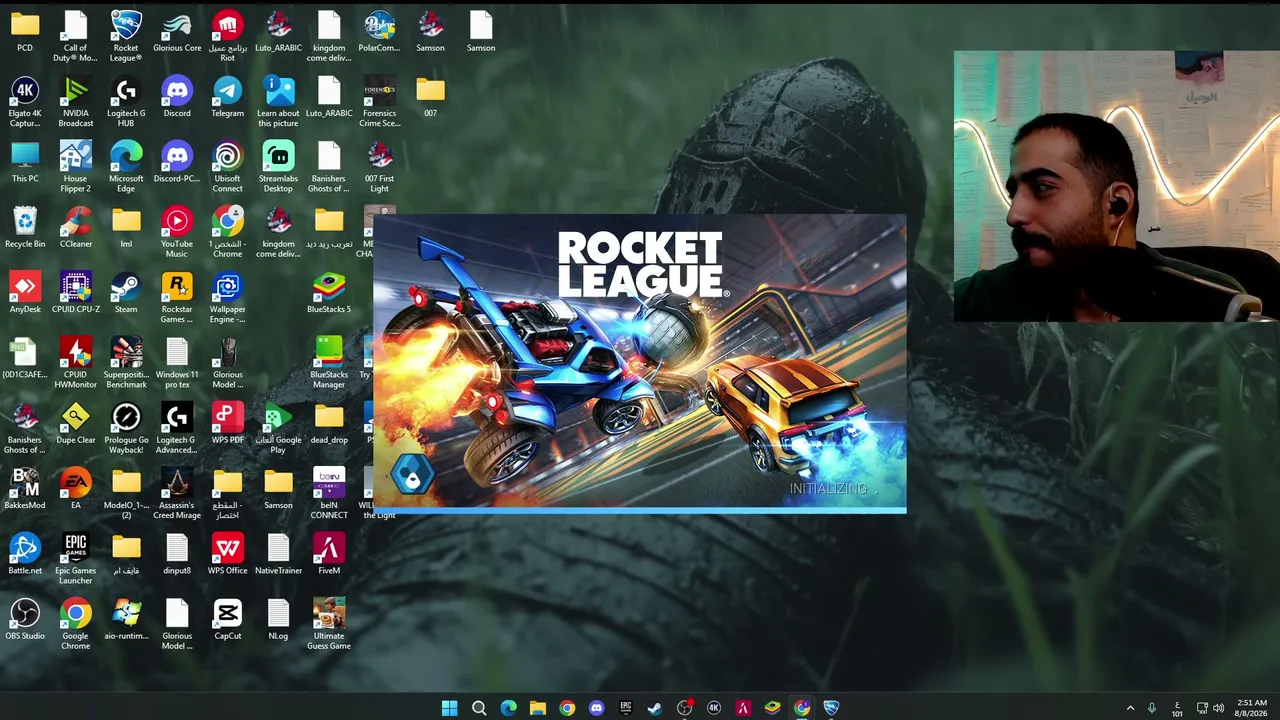1280x720 pixels.
Task: Open the volume control in system tray
Action: [1219, 708]
